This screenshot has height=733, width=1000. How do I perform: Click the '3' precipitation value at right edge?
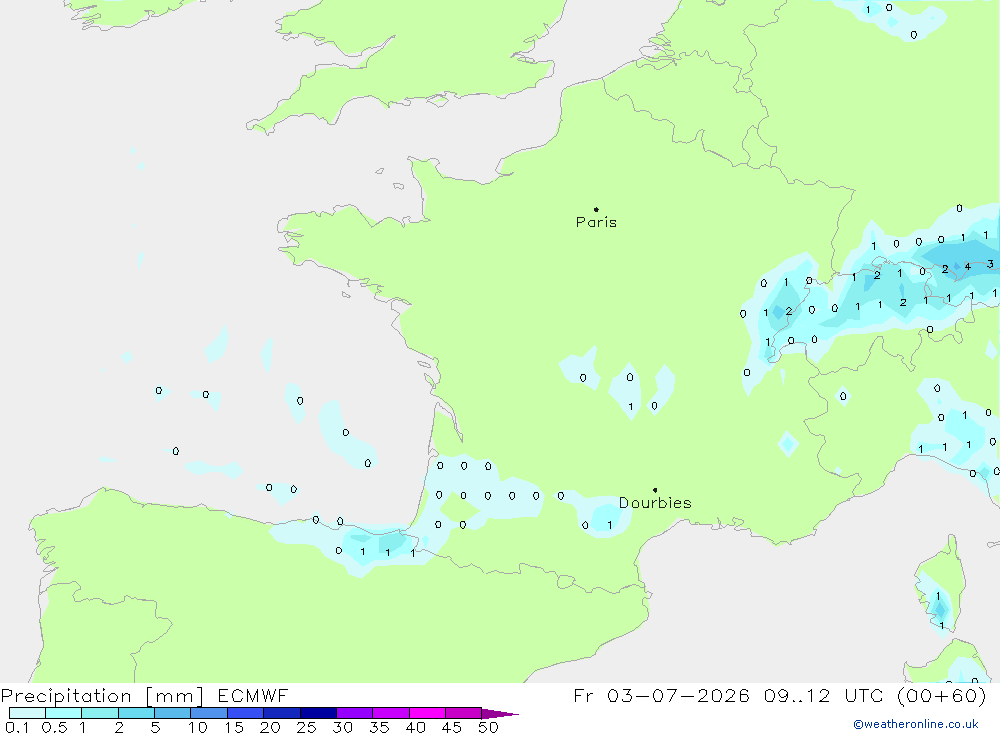point(990,263)
